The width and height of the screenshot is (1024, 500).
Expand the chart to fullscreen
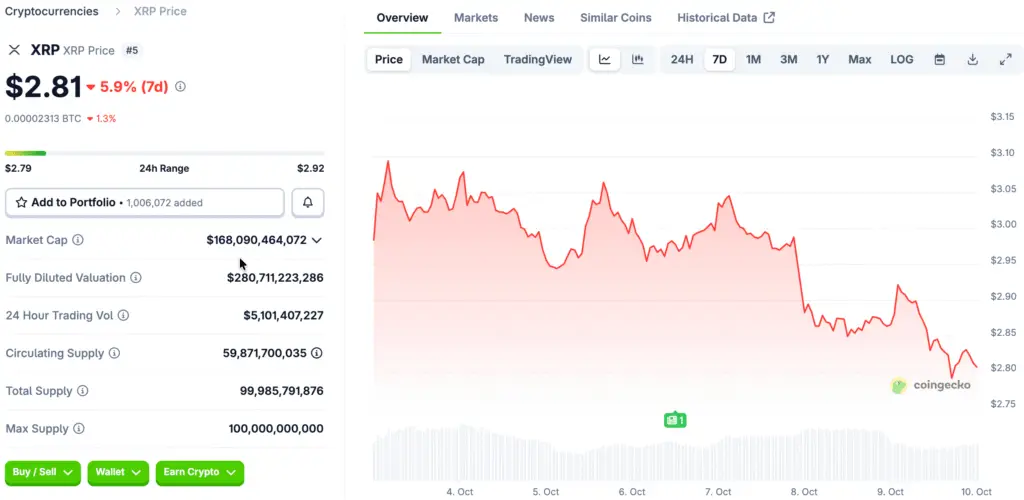click(1006, 60)
